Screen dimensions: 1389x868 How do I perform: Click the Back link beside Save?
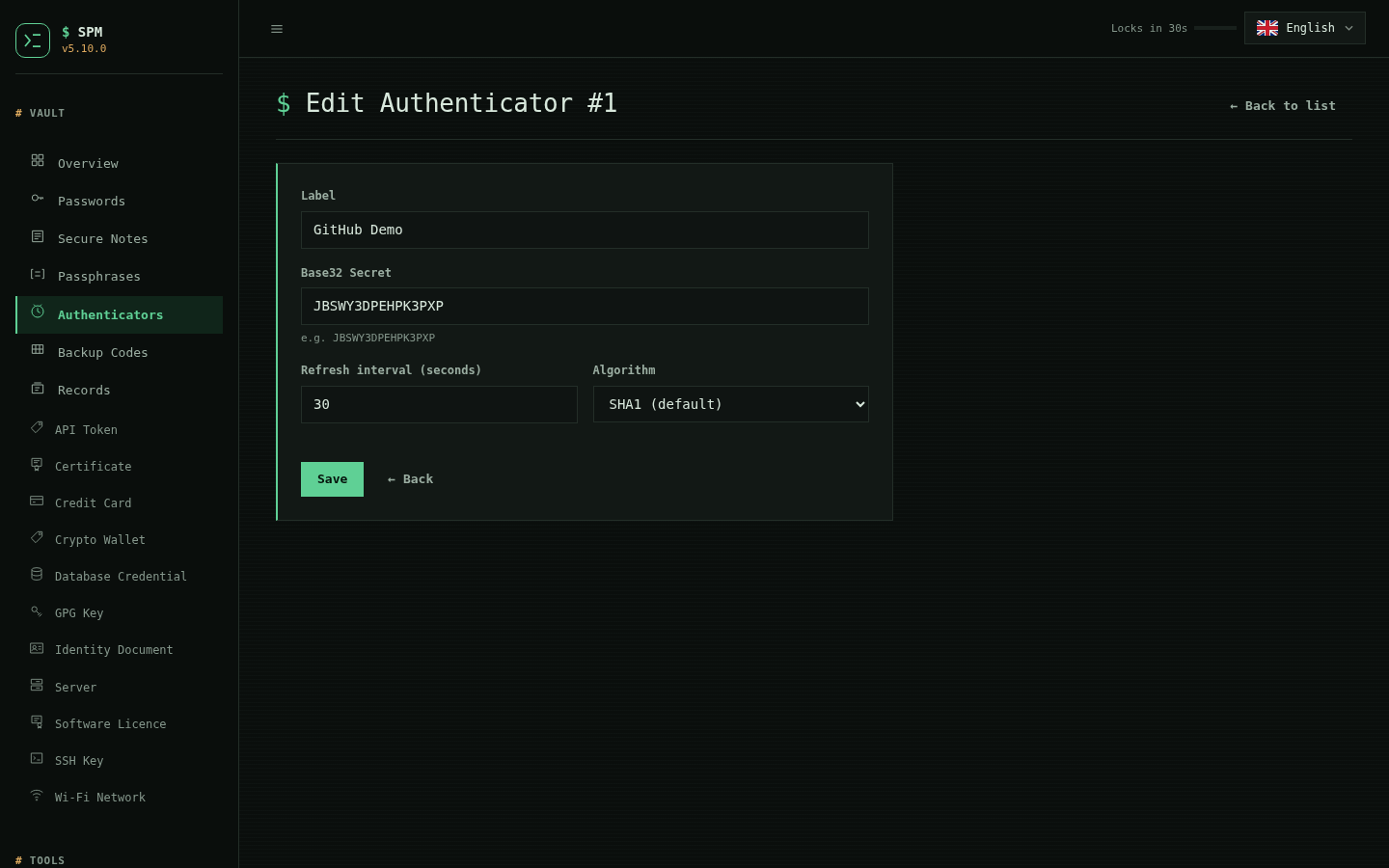[x=410, y=479]
